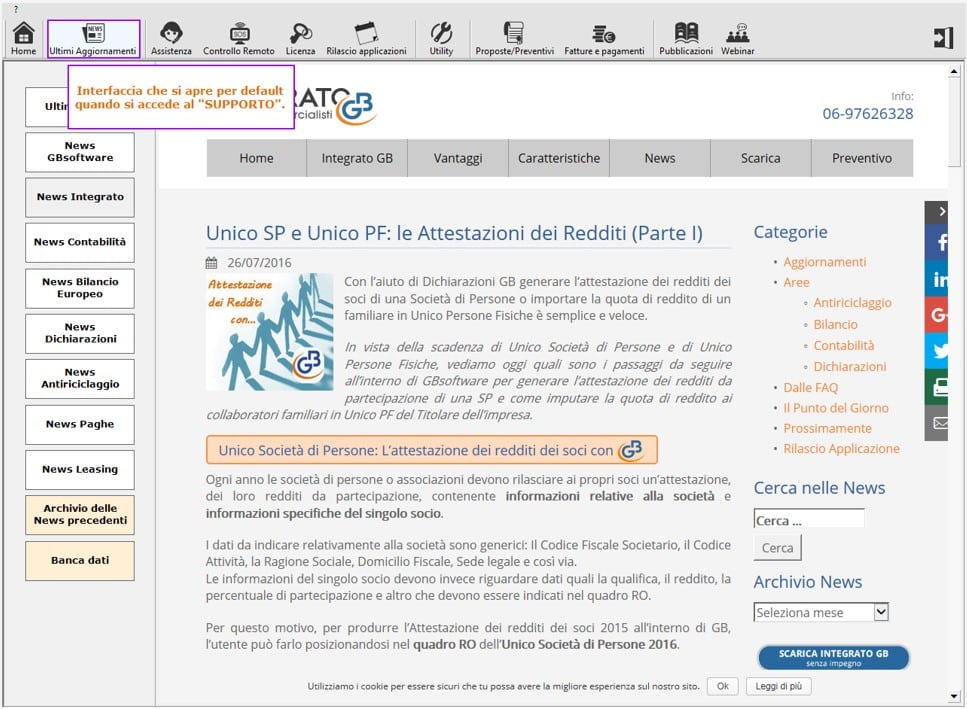Screen dimensions: 967x709
Task: Launch Controllo Remoto tool
Action: click(239, 39)
